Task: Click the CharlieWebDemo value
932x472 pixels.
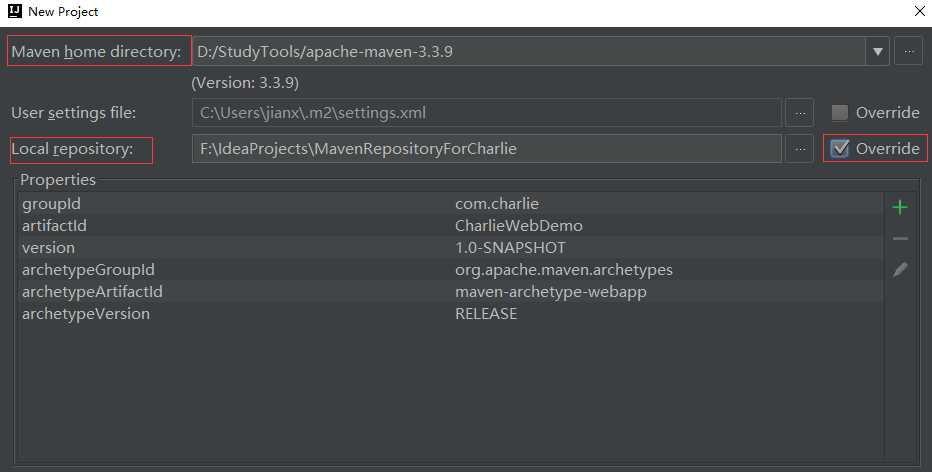Action: (519, 226)
